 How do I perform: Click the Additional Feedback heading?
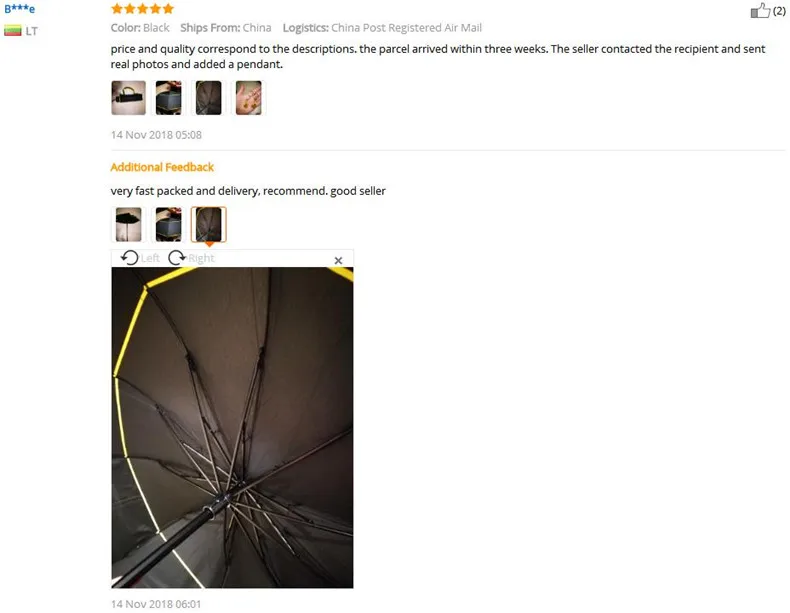162,167
